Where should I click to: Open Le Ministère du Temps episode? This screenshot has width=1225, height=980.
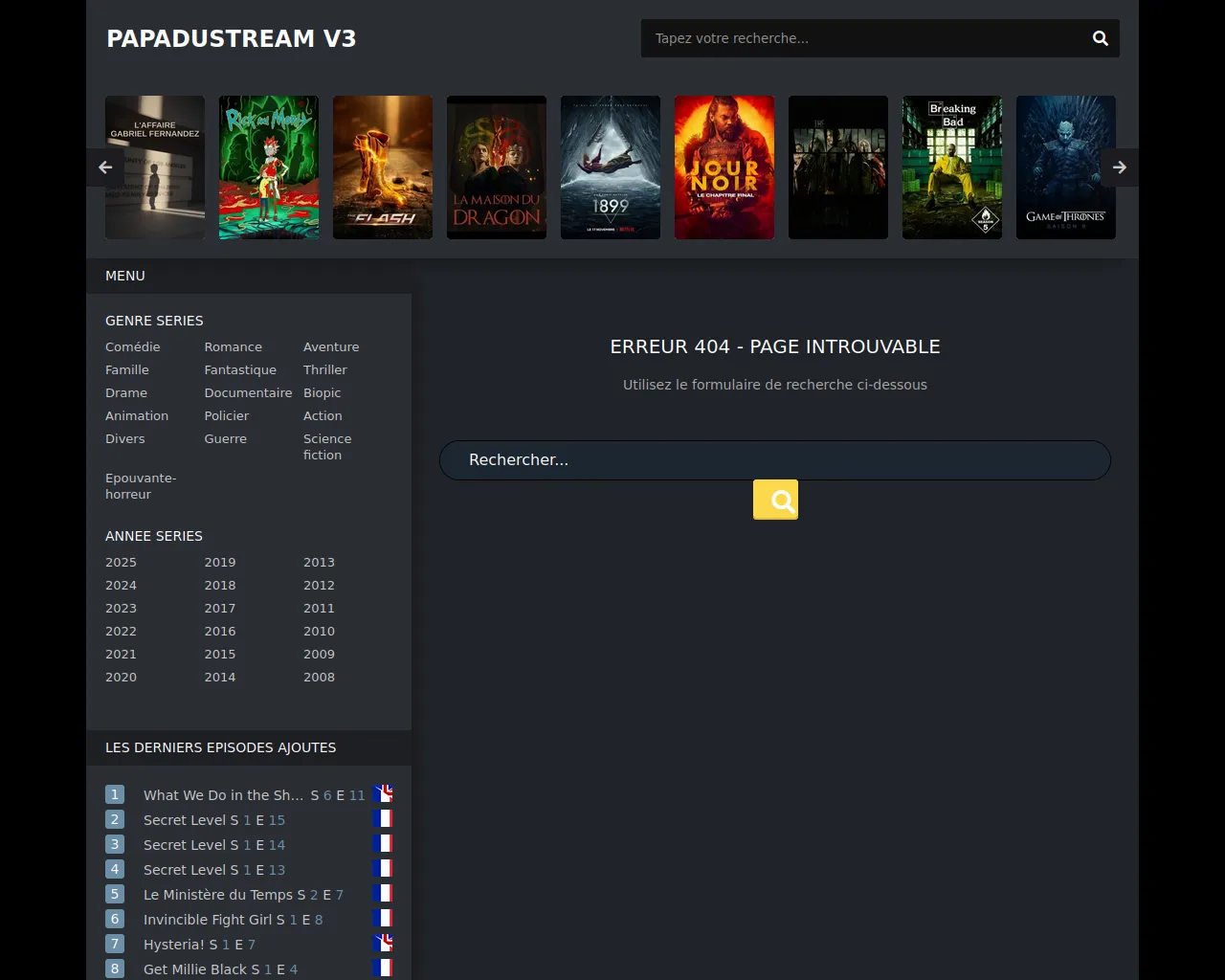point(243,895)
